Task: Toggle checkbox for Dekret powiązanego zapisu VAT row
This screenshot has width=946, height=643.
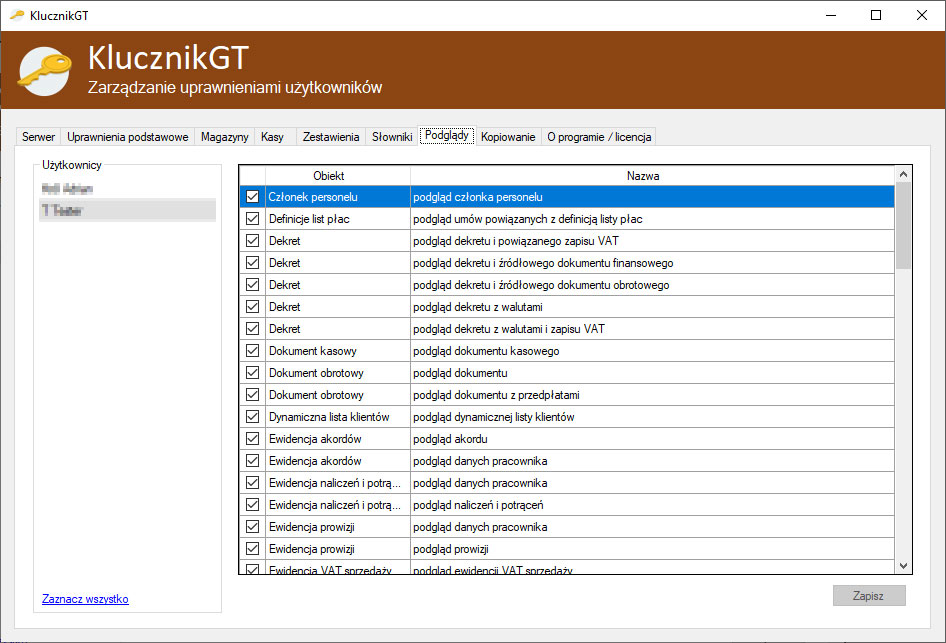Action: pos(252,241)
